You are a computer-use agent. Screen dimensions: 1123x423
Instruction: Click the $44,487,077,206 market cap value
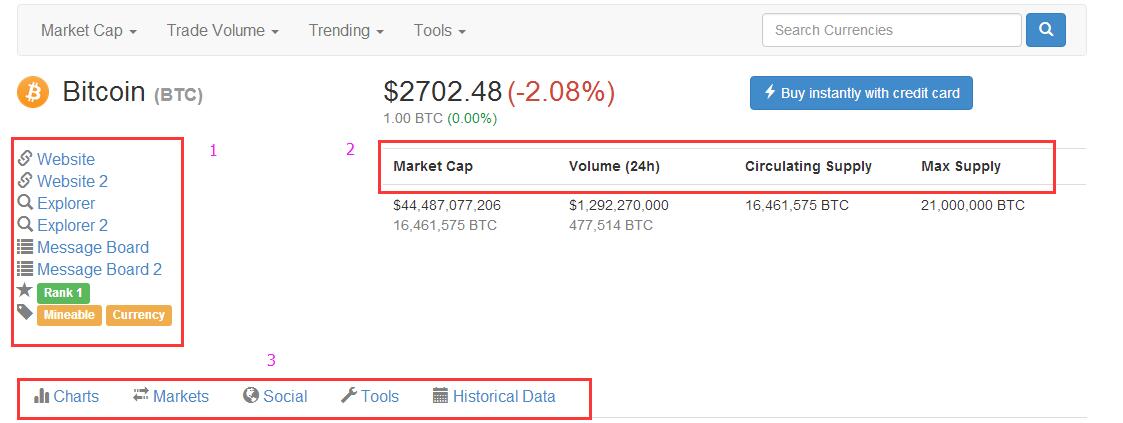[447, 205]
